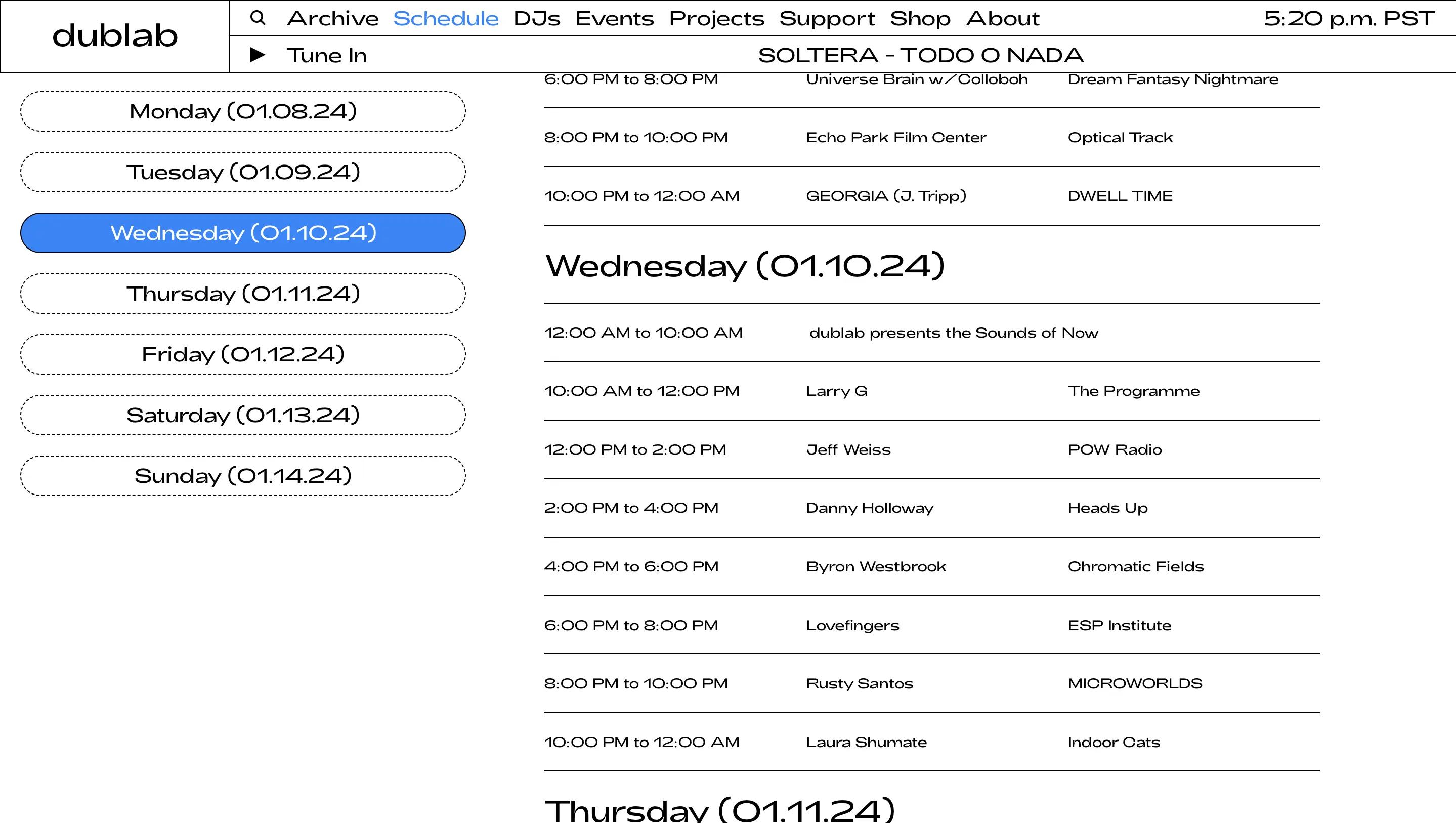Open The Programme show link

pyautogui.click(x=1133, y=391)
